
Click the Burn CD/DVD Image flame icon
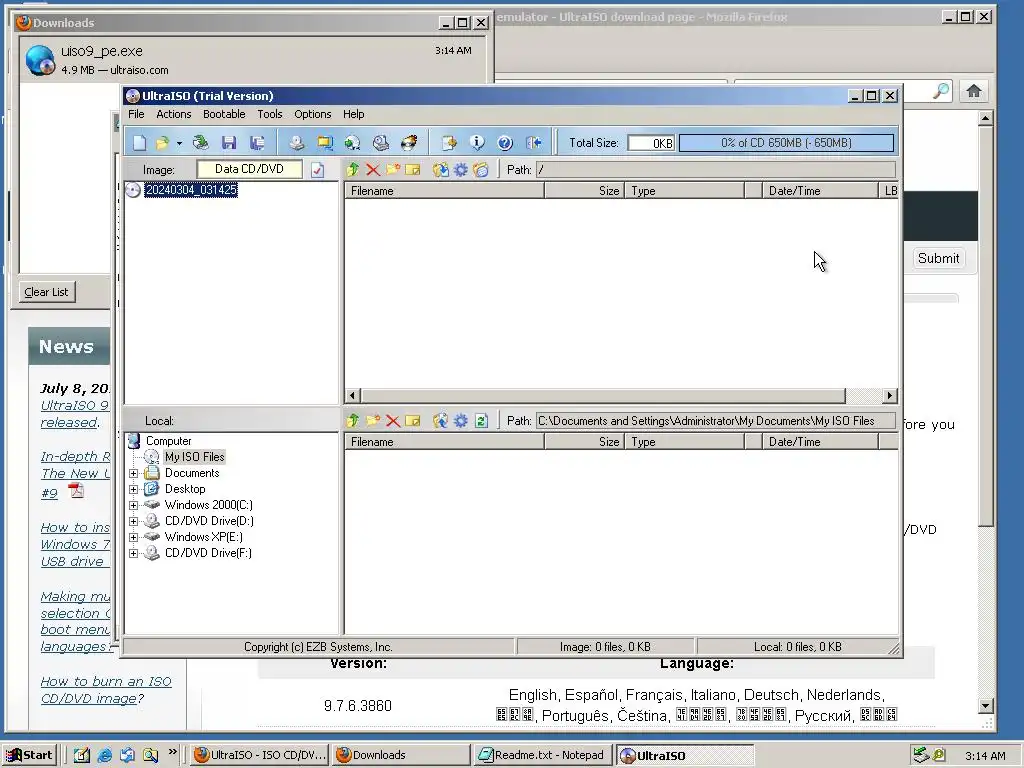pos(409,142)
